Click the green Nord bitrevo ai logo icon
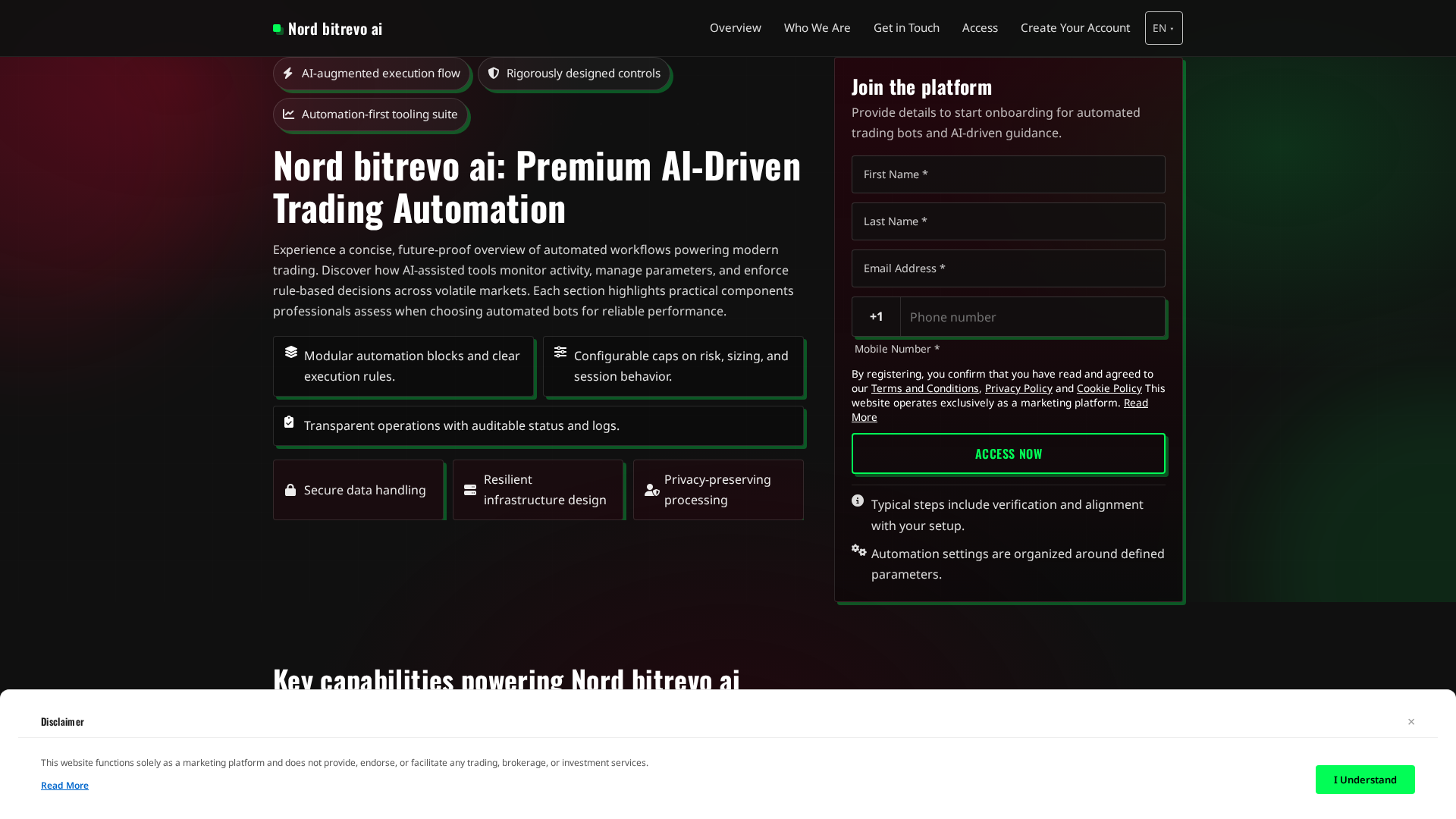 (x=278, y=29)
